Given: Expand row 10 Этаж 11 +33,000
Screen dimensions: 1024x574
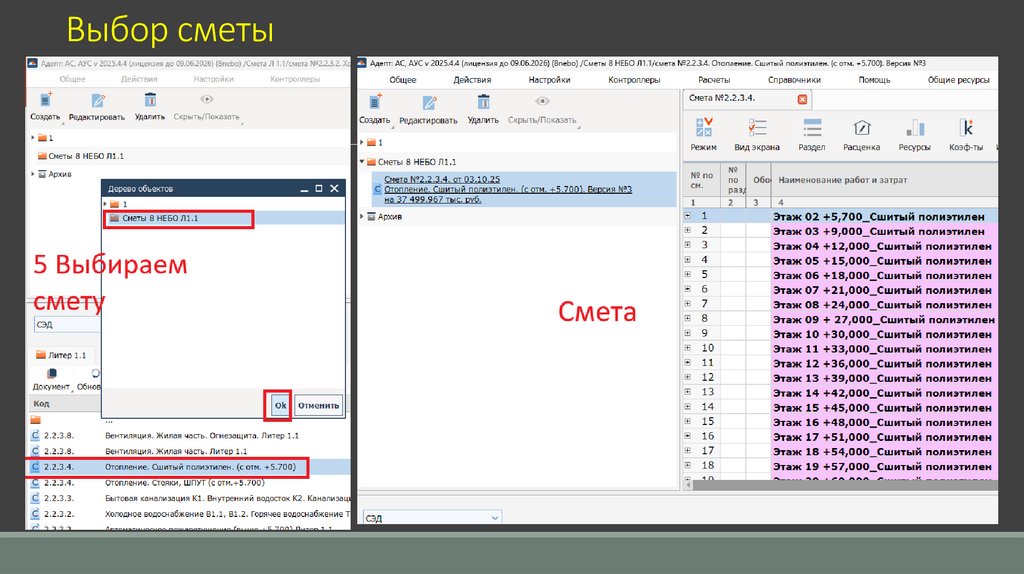Looking at the screenshot, I should 688,347.
